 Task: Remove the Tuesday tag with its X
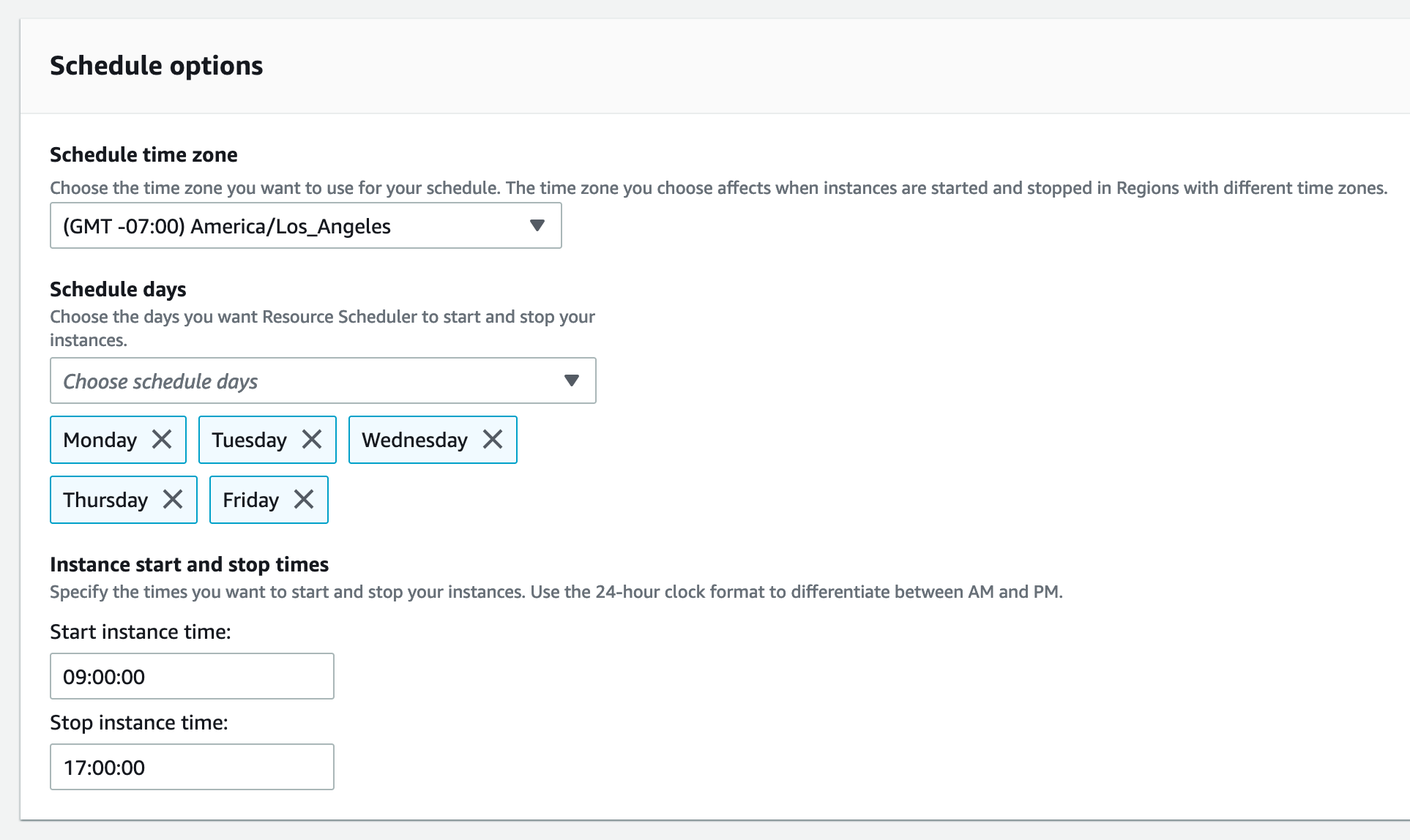tap(312, 440)
